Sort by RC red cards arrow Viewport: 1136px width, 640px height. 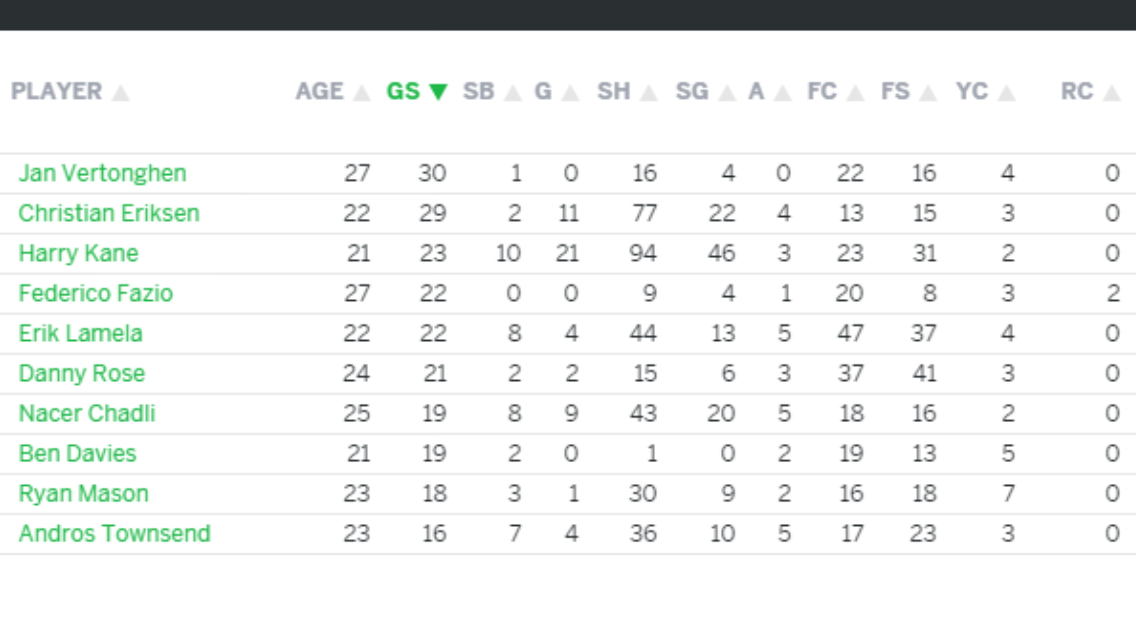(x=1112, y=93)
